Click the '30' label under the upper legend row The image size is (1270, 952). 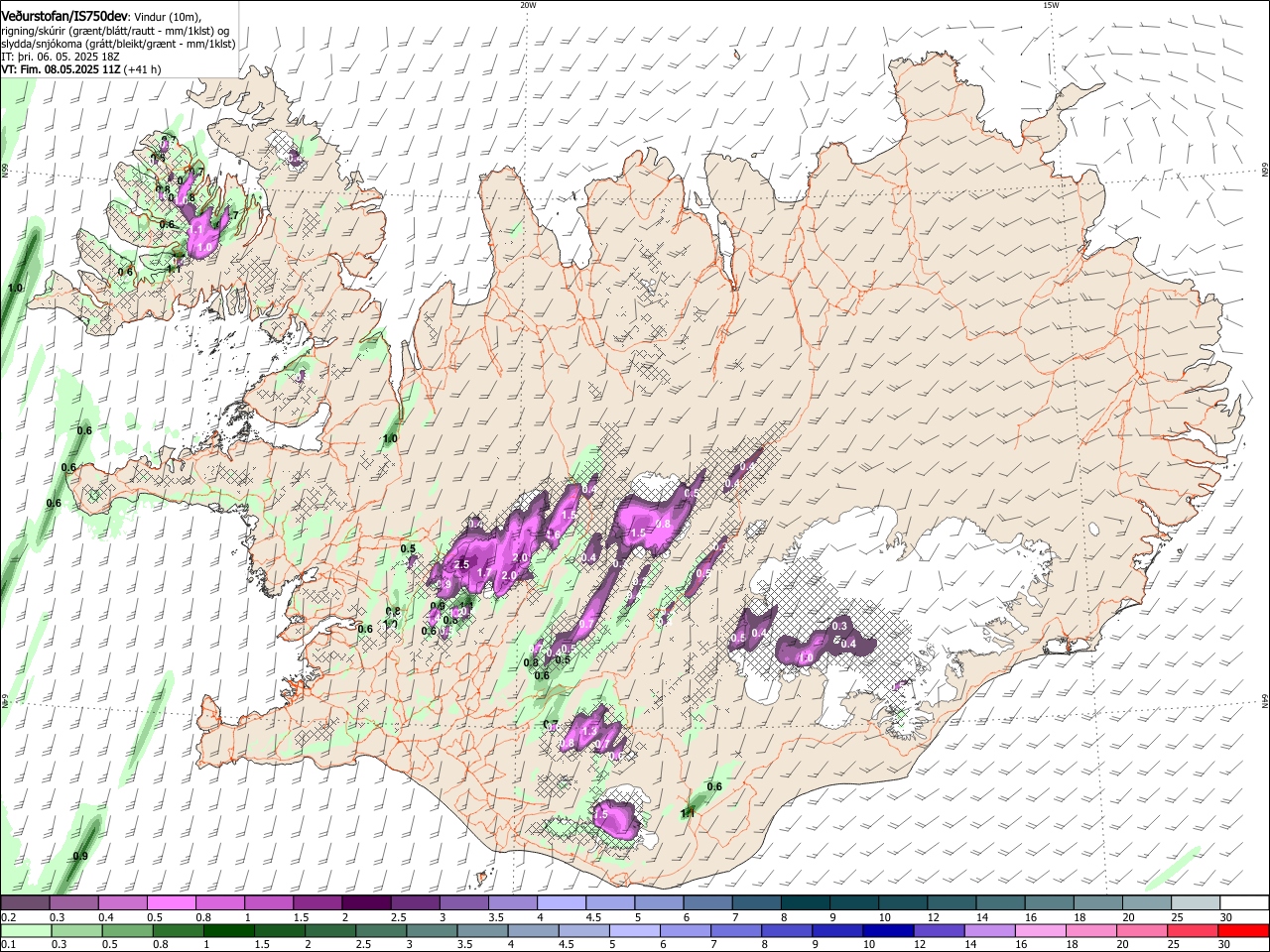(x=1226, y=917)
